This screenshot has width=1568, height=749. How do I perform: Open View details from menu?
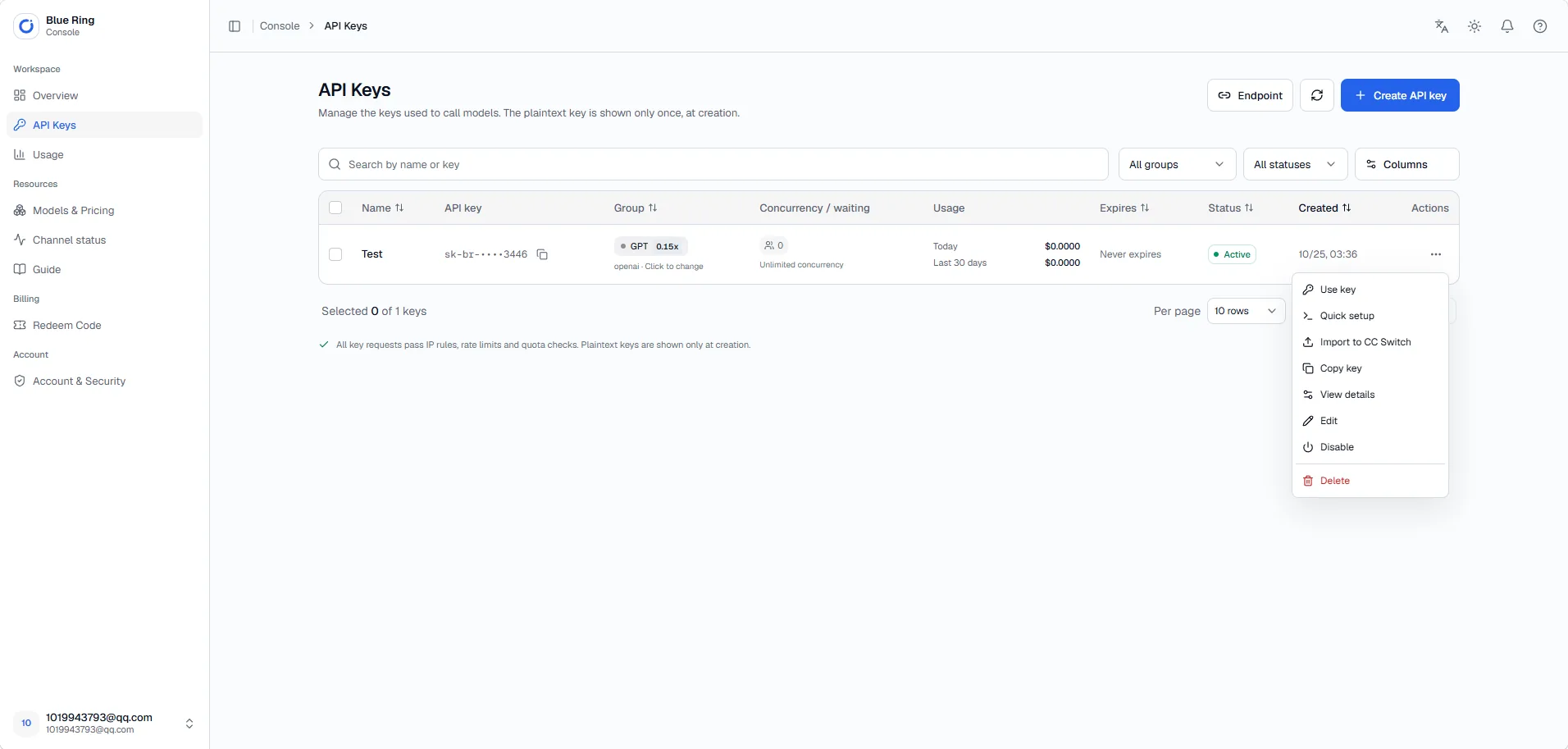tap(1370, 395)
